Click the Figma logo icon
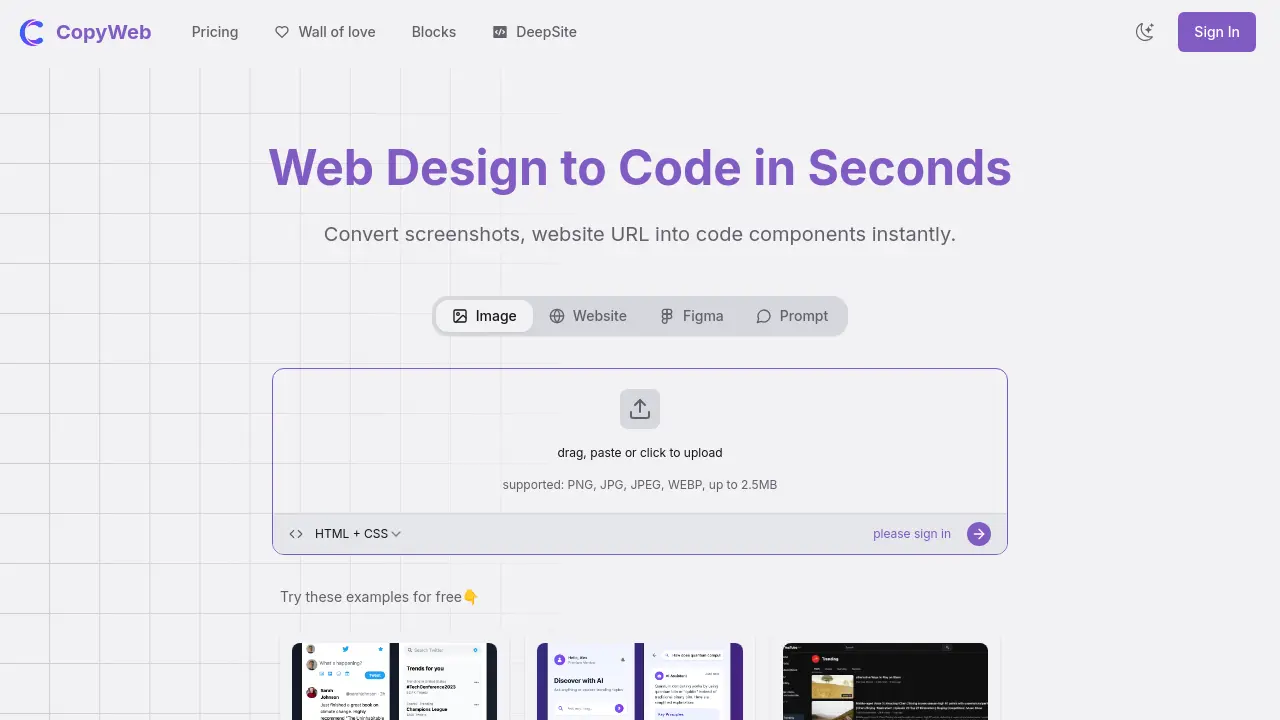Viewport: 1280px width, 720px height. 667,316
